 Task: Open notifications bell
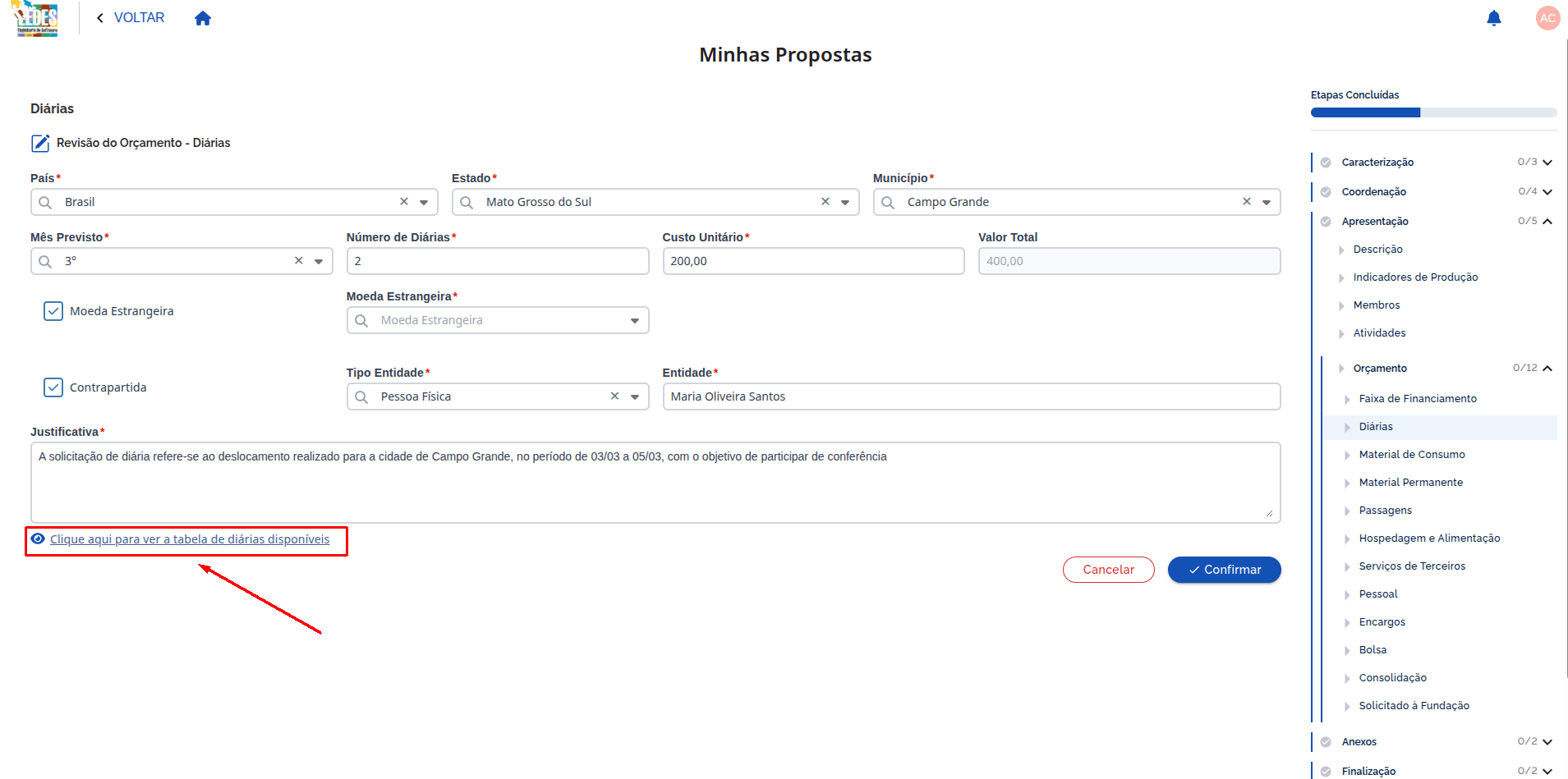[x=1494, y=18]
